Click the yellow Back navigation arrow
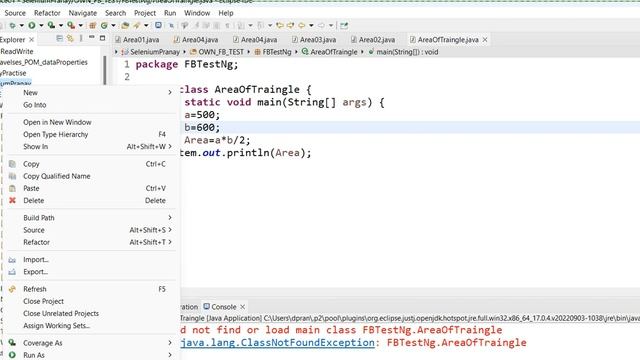Viewport: 640px width, 360px height. (x=301, y=25)
